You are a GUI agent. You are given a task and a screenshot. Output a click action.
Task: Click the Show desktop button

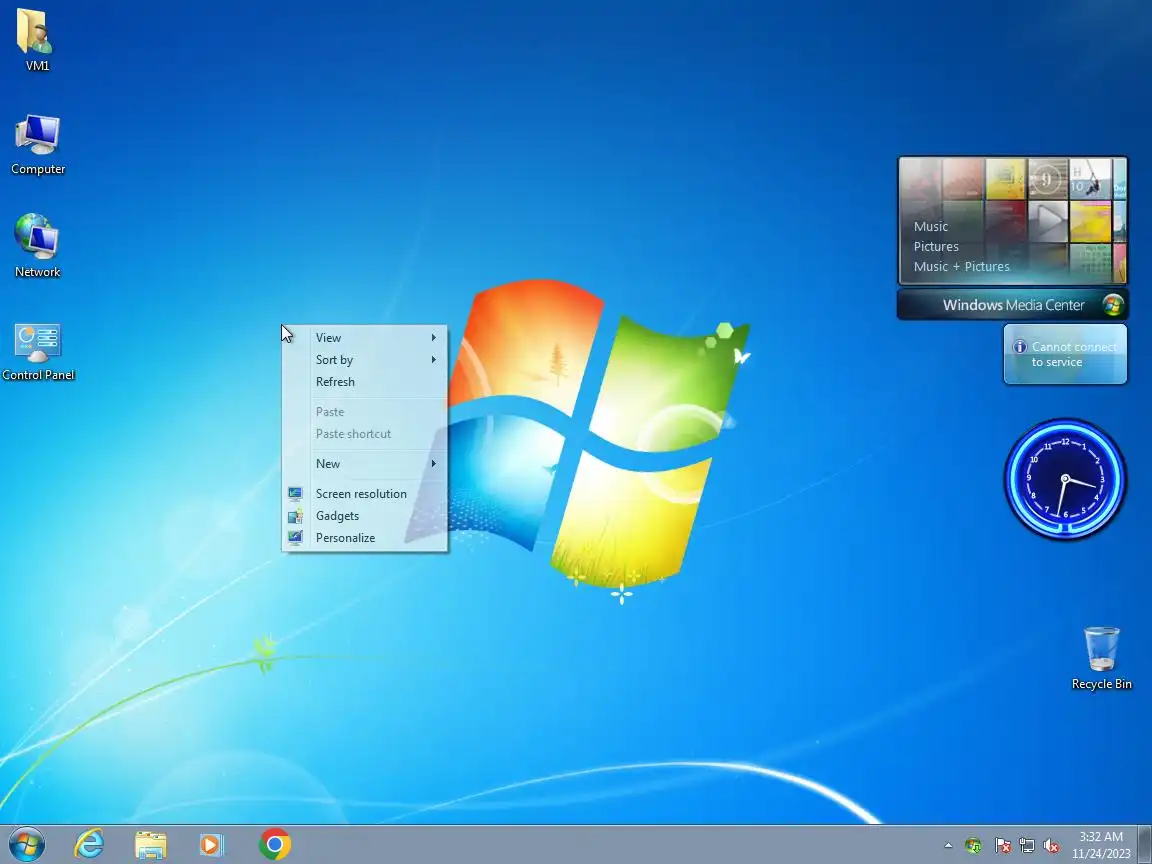point(1145,845)
